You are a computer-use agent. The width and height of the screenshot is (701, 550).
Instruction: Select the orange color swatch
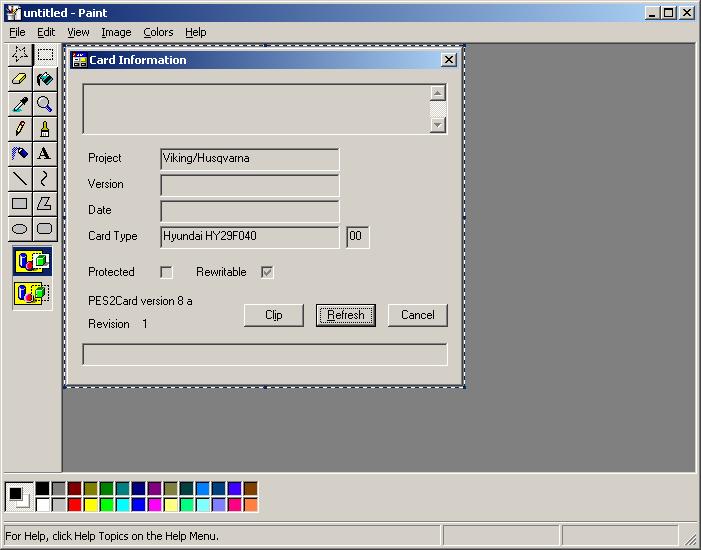point(251,505)
